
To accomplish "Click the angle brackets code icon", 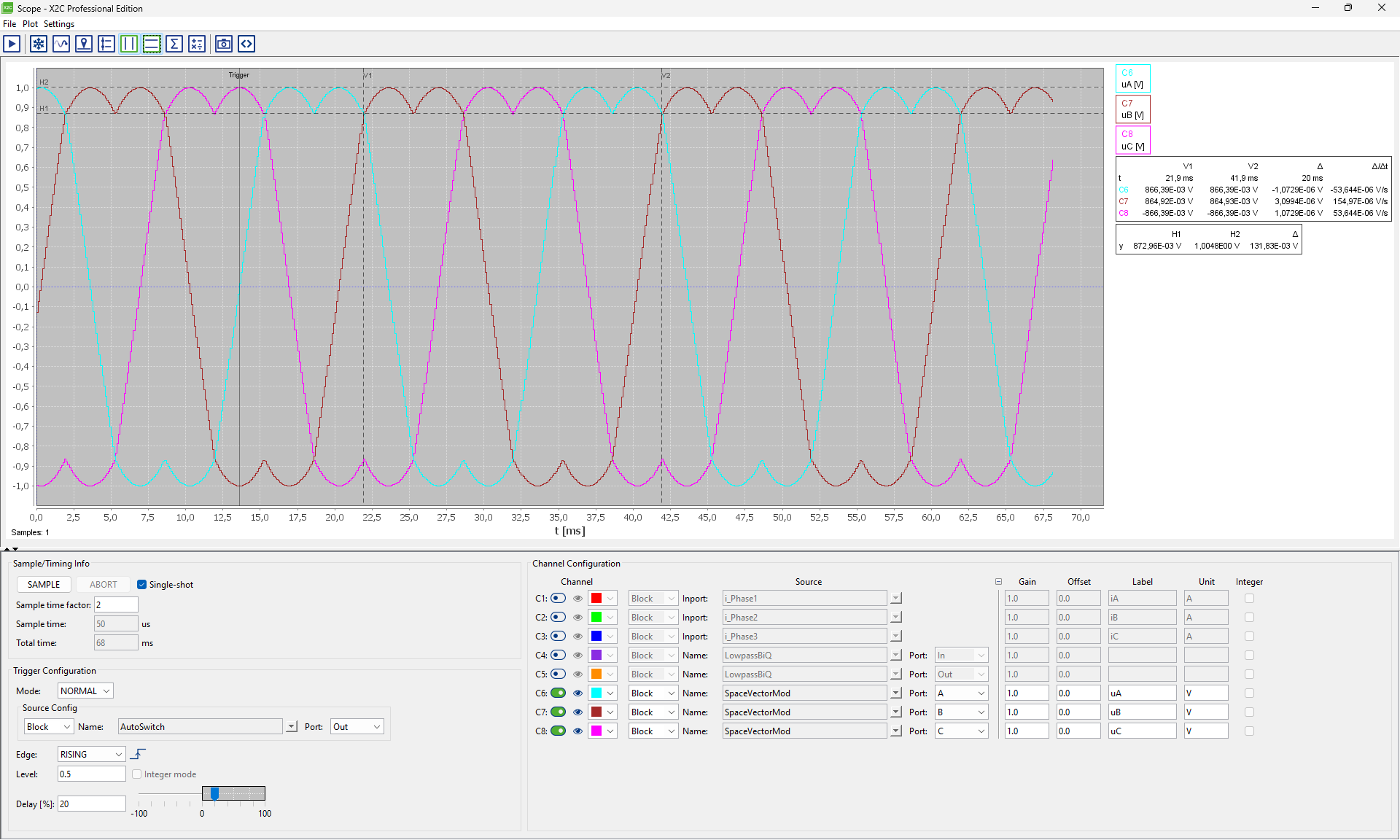I will [x=246, y=44].
